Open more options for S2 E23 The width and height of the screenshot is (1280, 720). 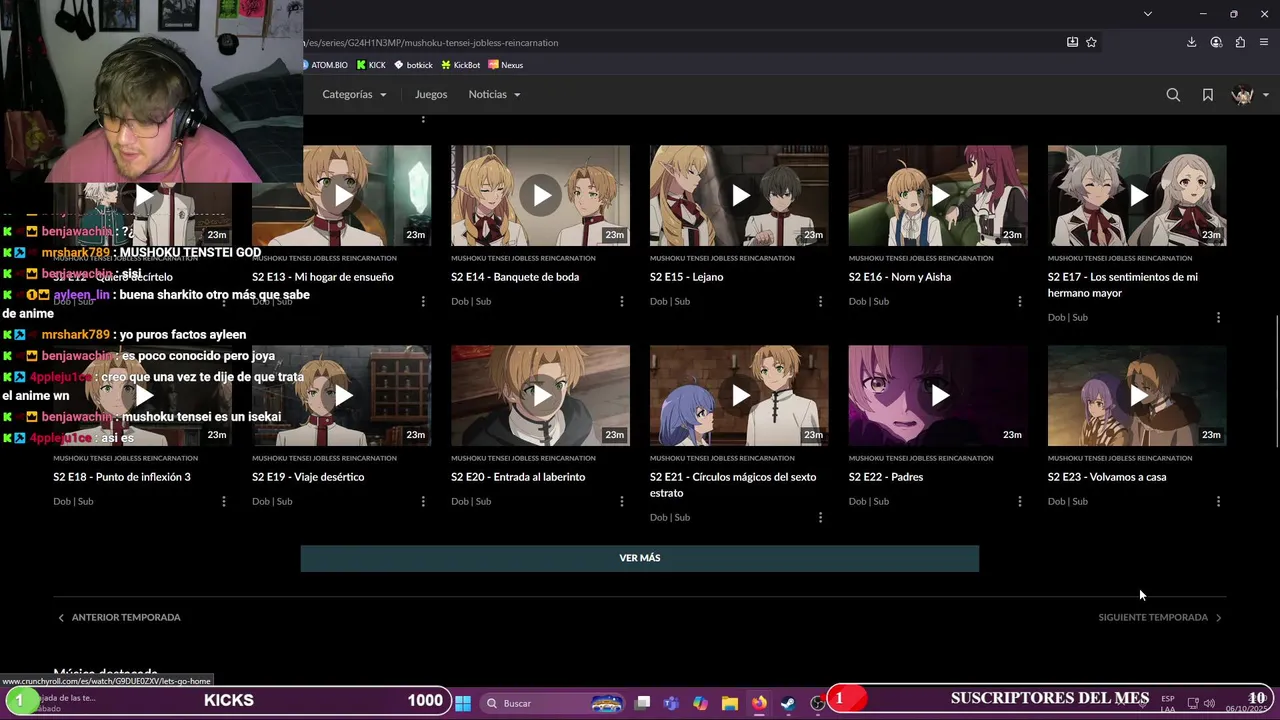pos(1218,501)
